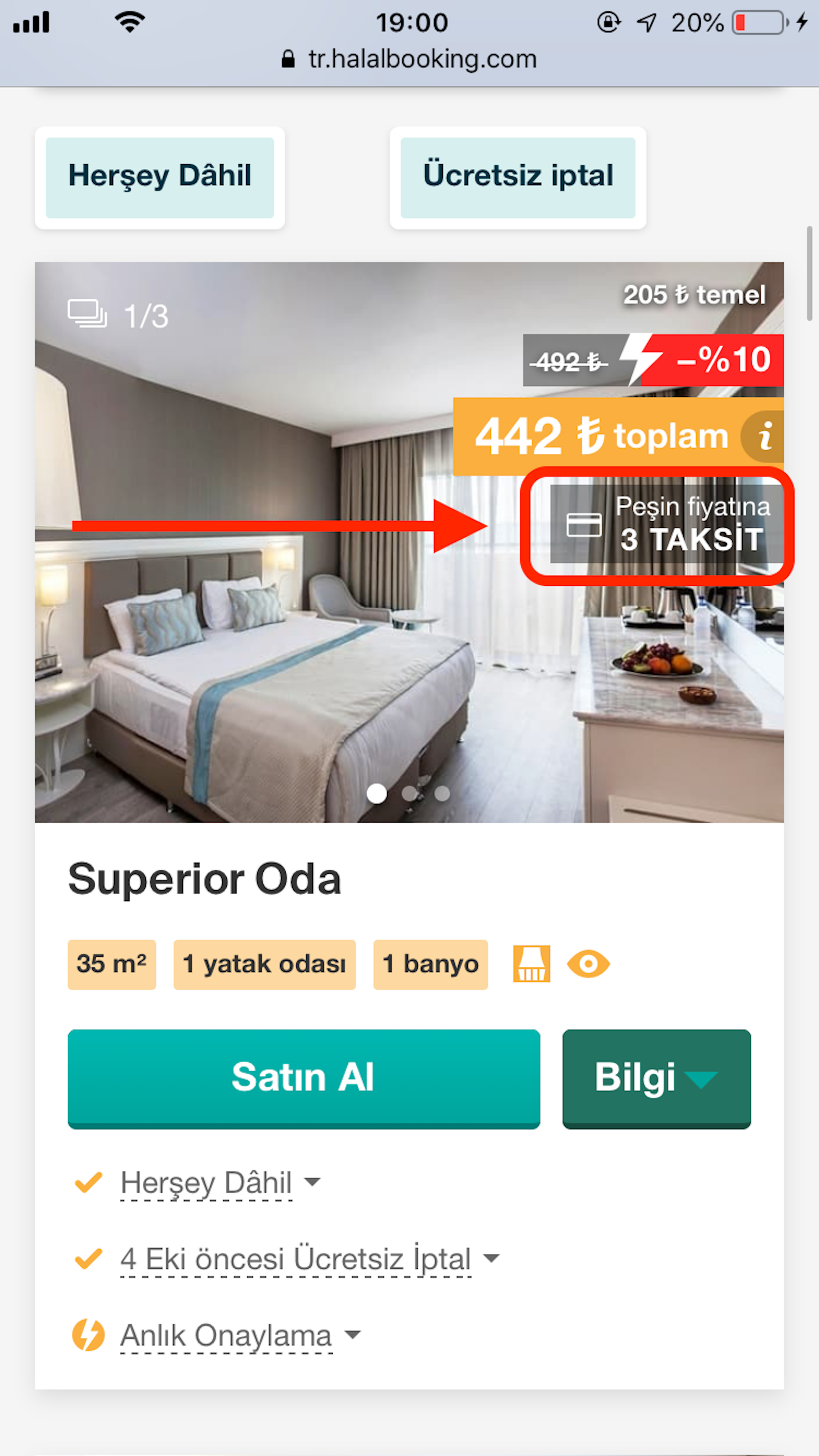819x1456 pixels.
Task: Tap the price info icon next to 442 toplam
Action: [x=763, y=436]
